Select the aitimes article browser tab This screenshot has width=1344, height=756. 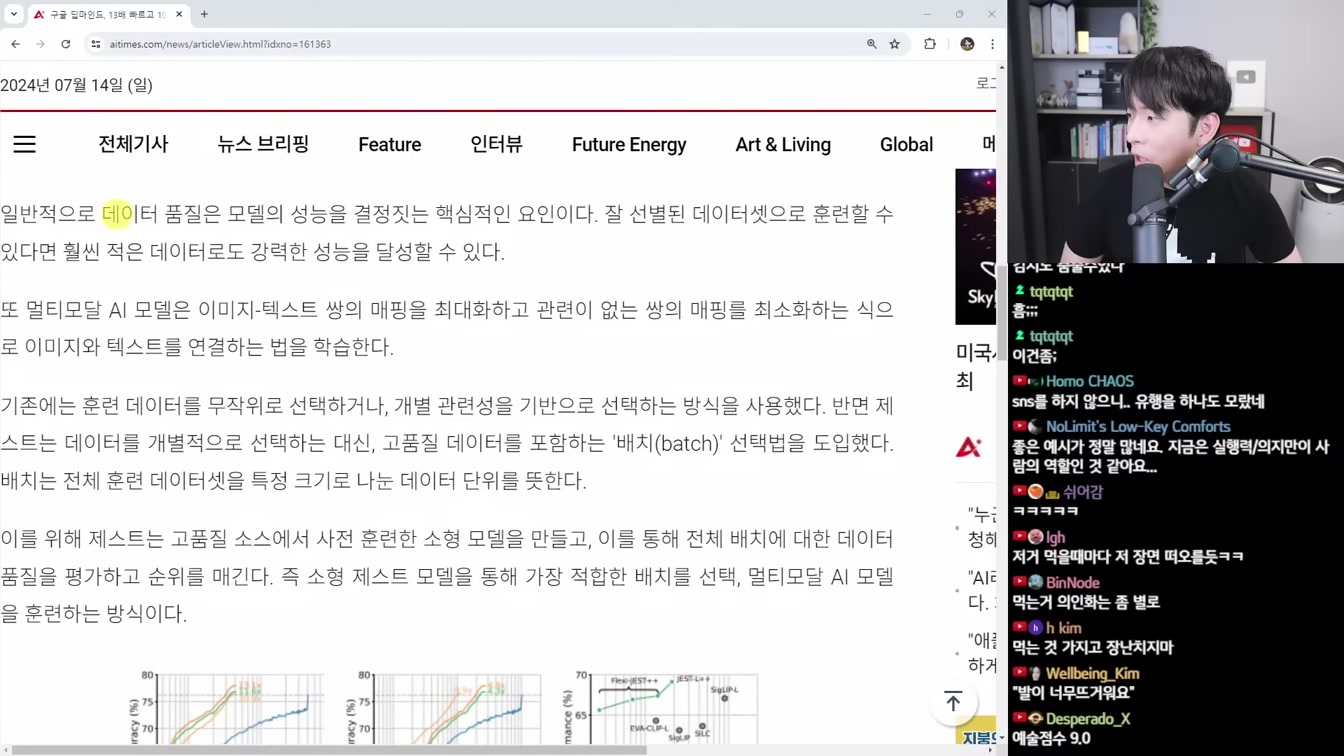(108, 14)
